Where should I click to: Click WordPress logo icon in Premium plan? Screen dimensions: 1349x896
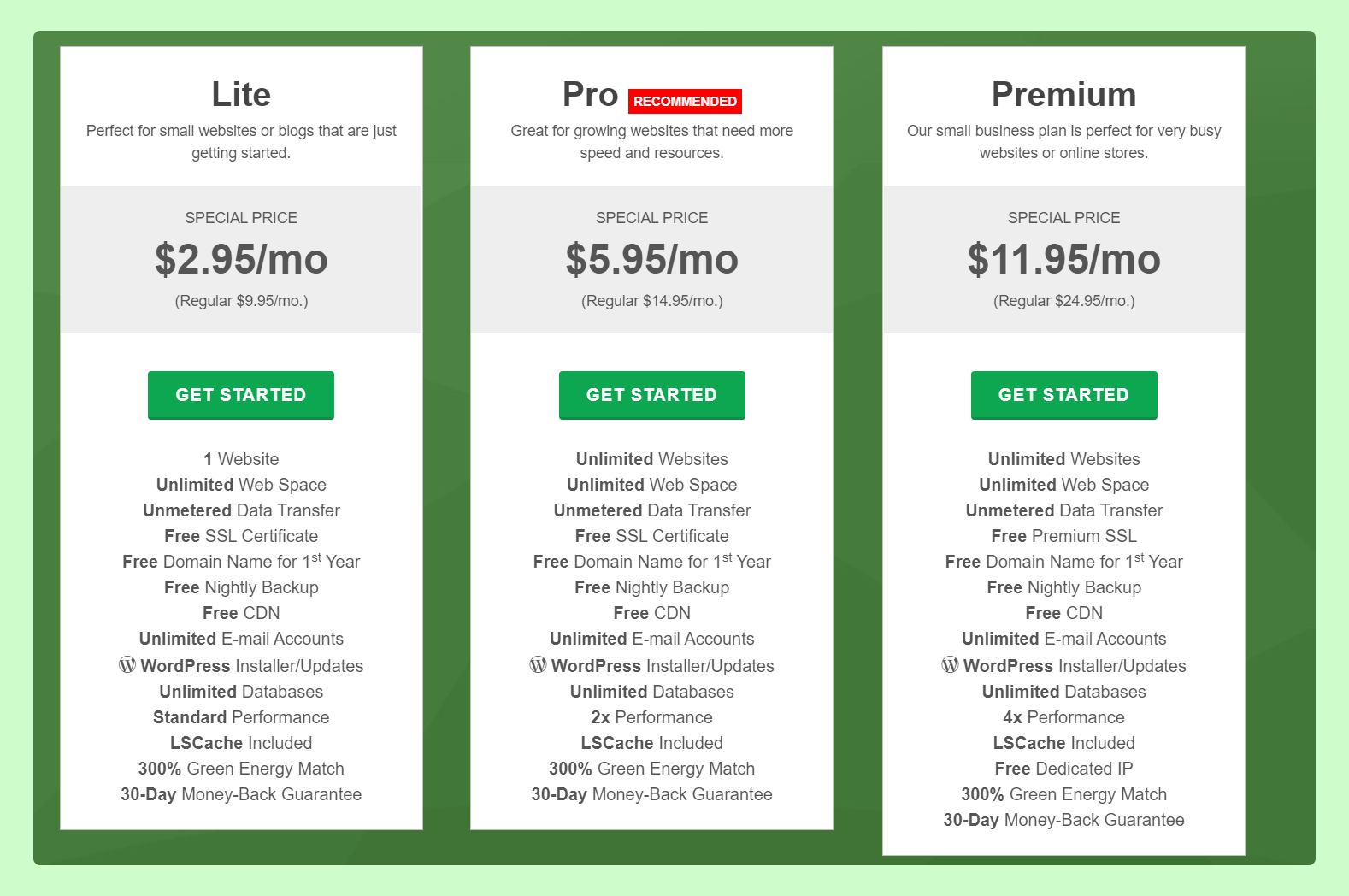(x=950, y=665)
